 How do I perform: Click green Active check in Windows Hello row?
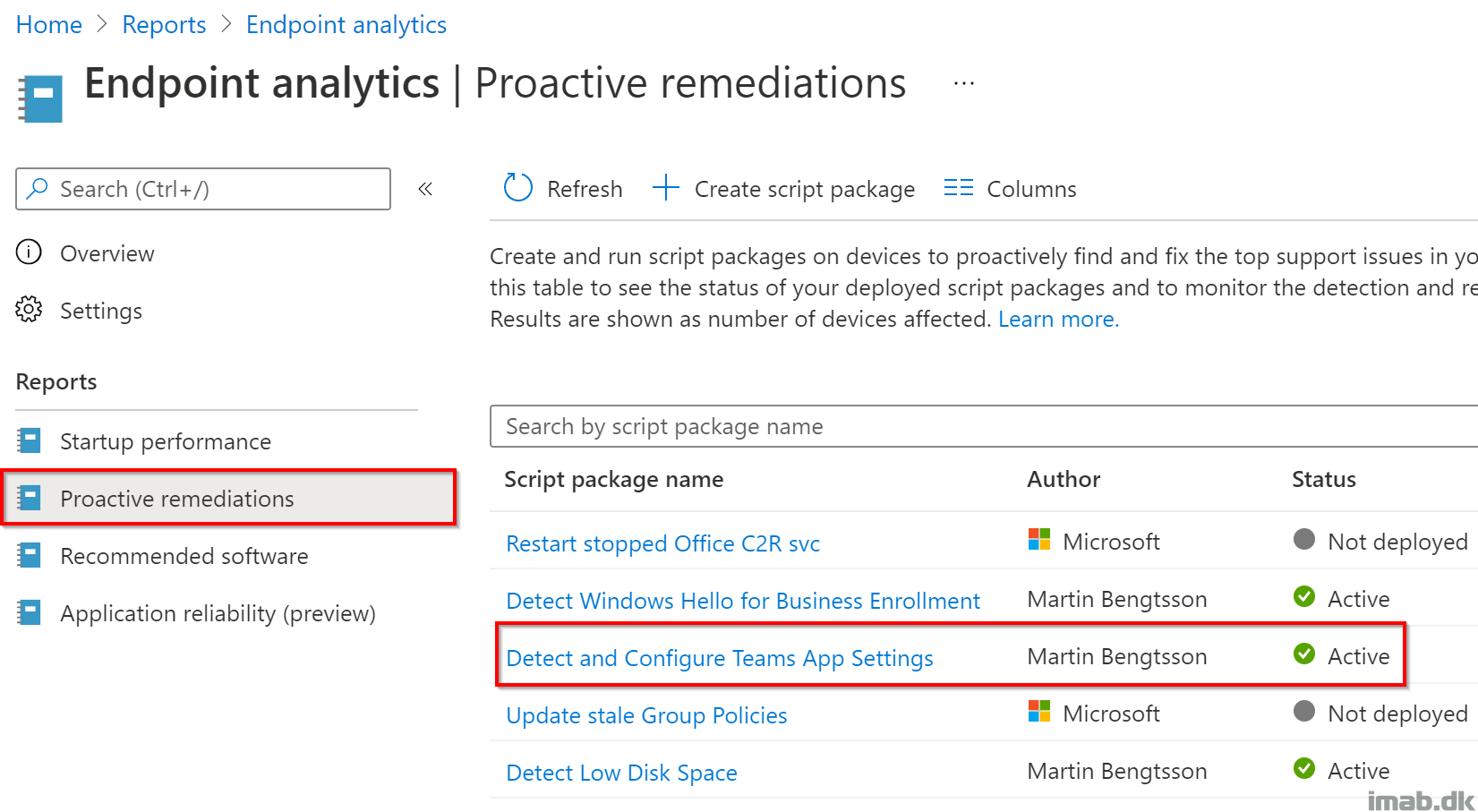[x=1304, y=596]
